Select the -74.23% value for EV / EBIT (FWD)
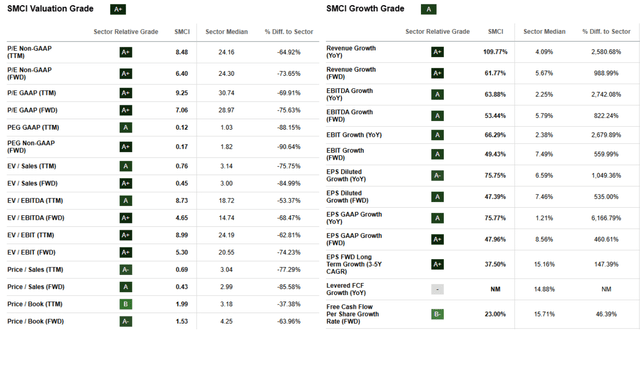 289,253
